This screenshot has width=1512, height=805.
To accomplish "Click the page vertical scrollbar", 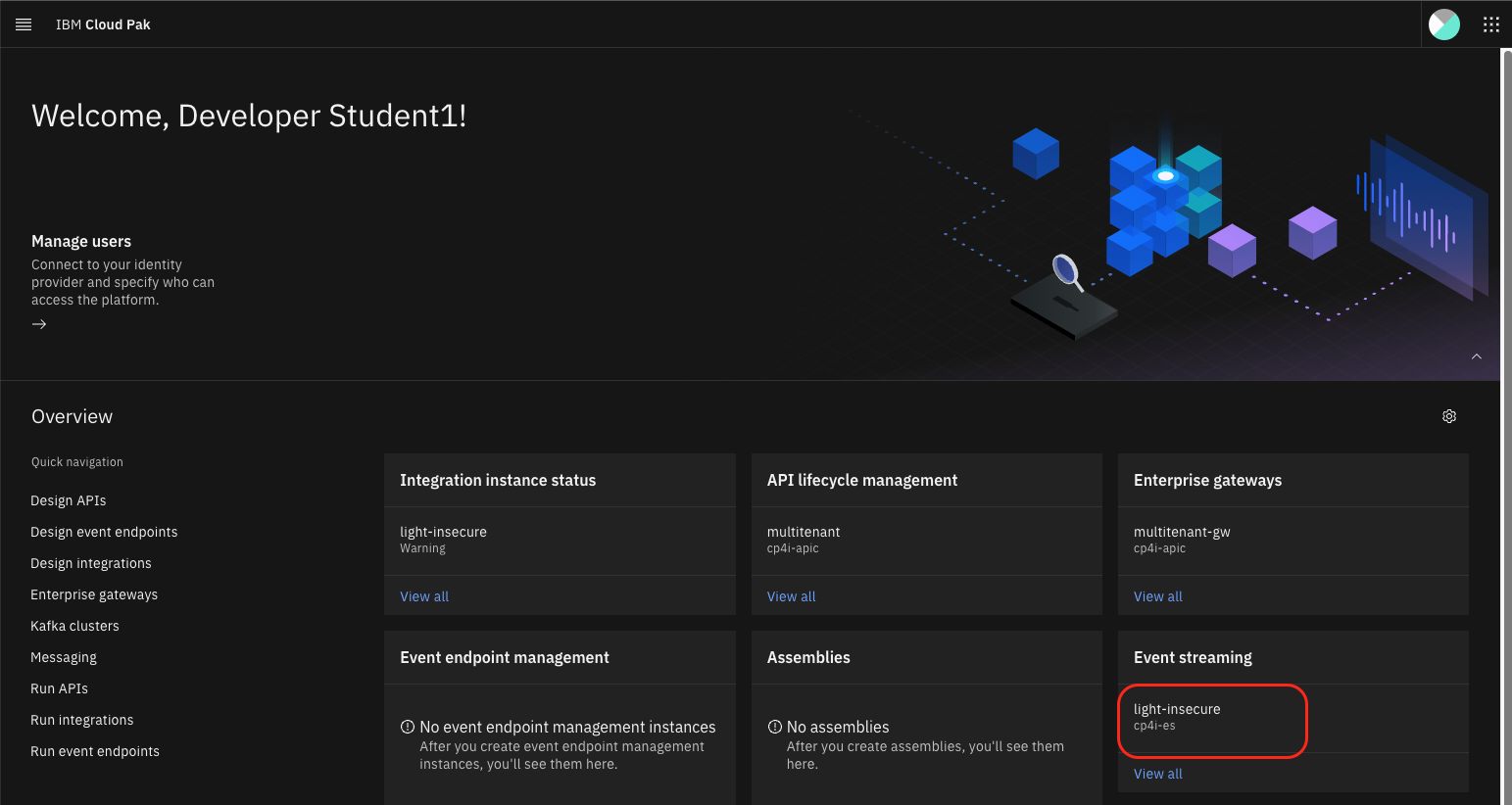I will pos(1506,426).
